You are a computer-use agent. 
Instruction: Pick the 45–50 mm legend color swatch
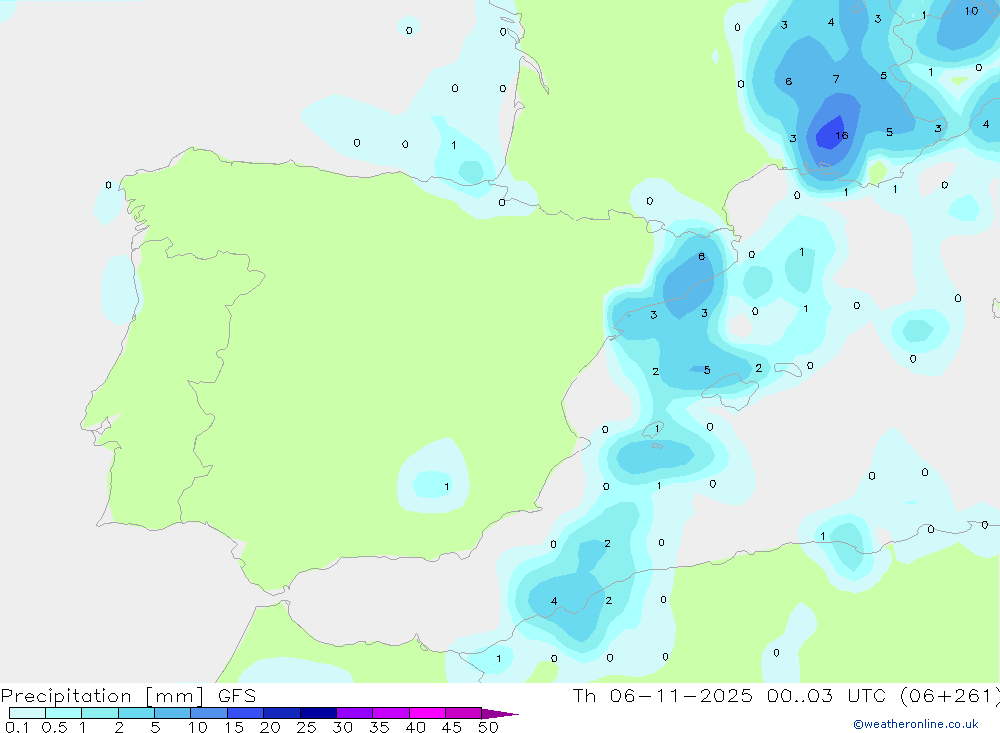464,713
